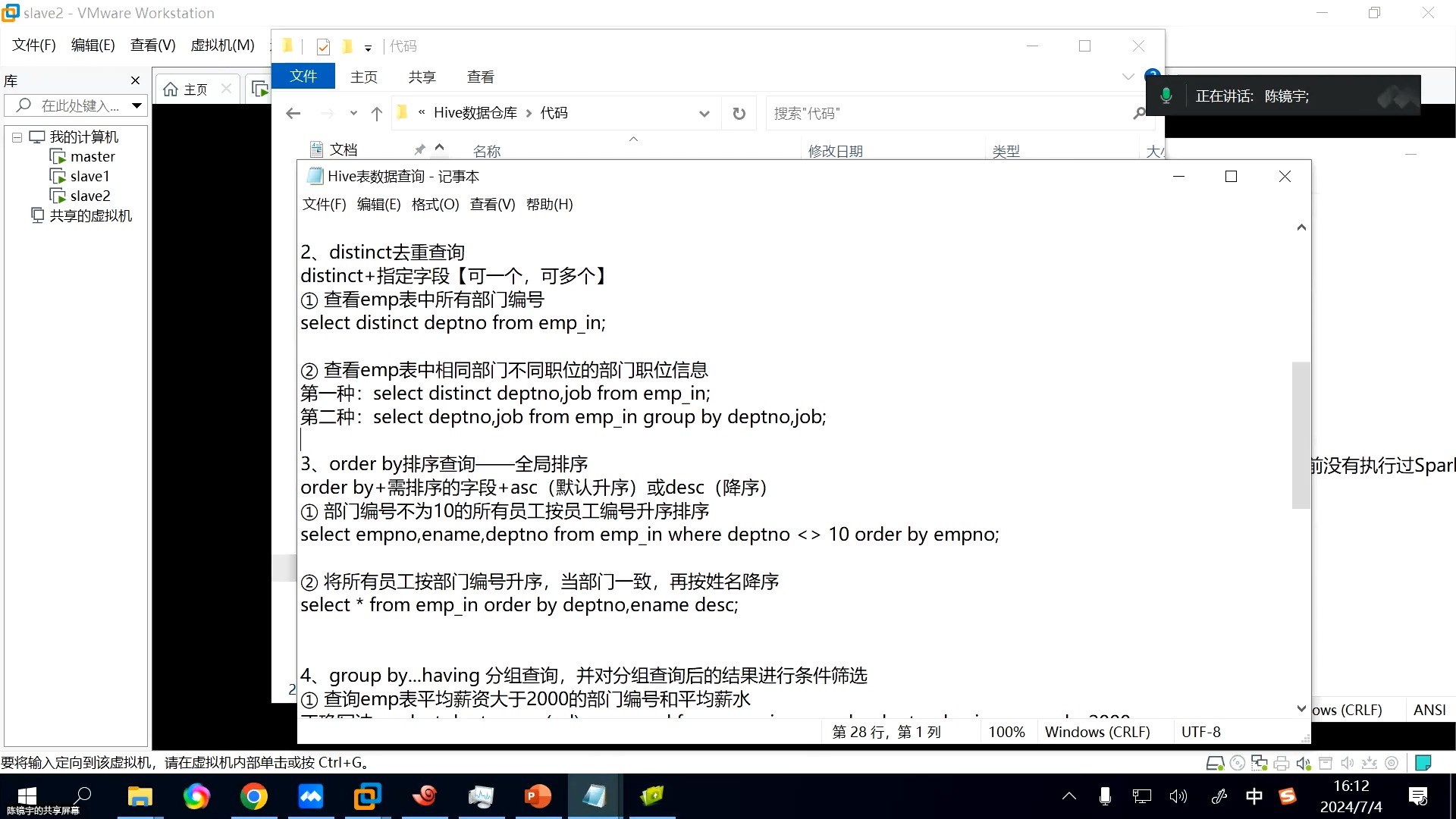This screenshot has width=1456, height=819.
Task: Open the red snail app on taskbar
Action: pyautogui.click(x=424, y=796)
